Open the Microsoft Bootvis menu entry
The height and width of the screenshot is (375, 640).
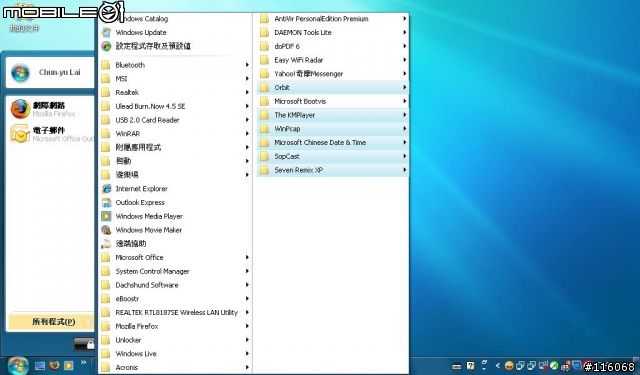coord(333,101)
